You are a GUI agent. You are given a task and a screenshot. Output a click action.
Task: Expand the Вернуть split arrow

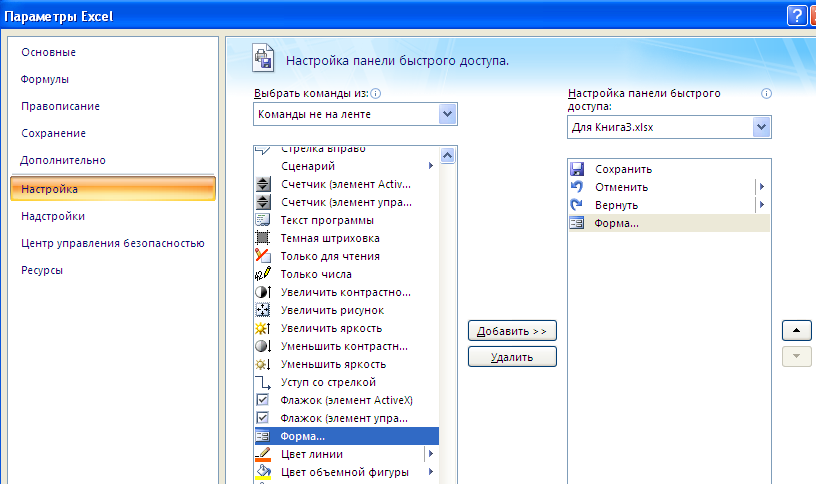coord(762,205)
